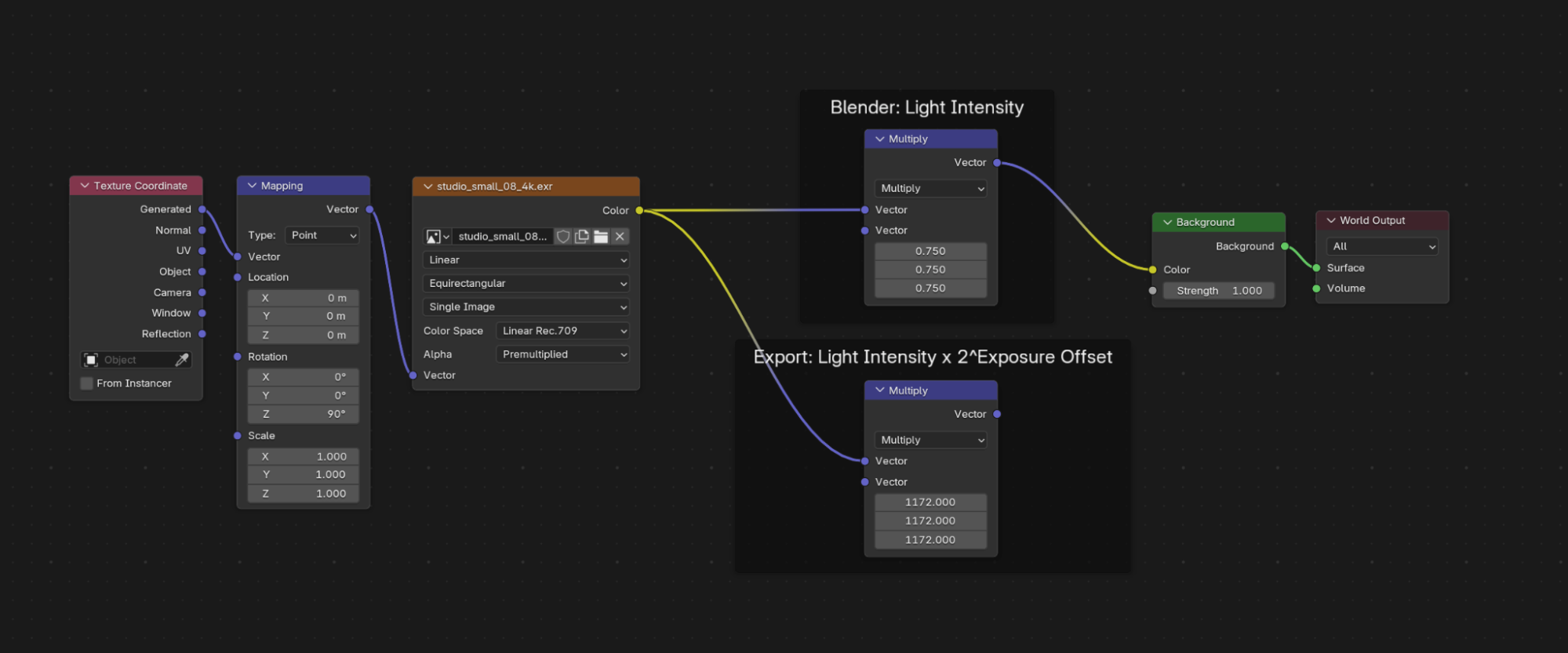The image size is (1568, 653).
Task: Click Vector output socket of Mapping node
Action: pyautogui.click(x=369, y=209)
